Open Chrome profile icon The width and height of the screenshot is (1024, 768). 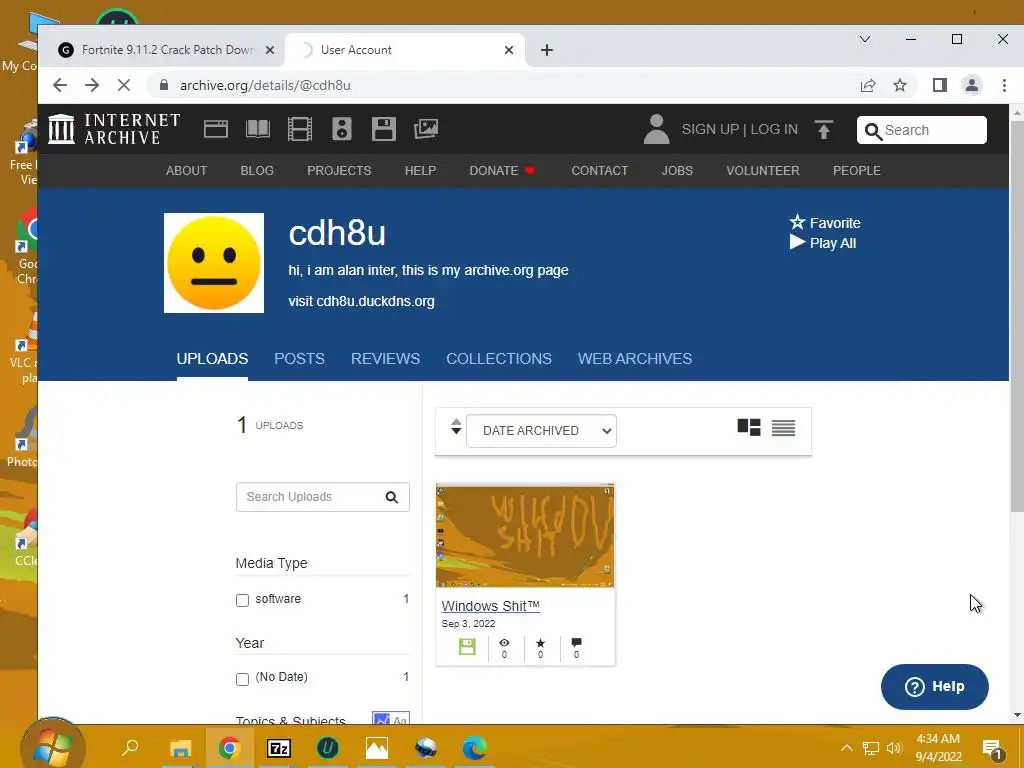[972, 85]
